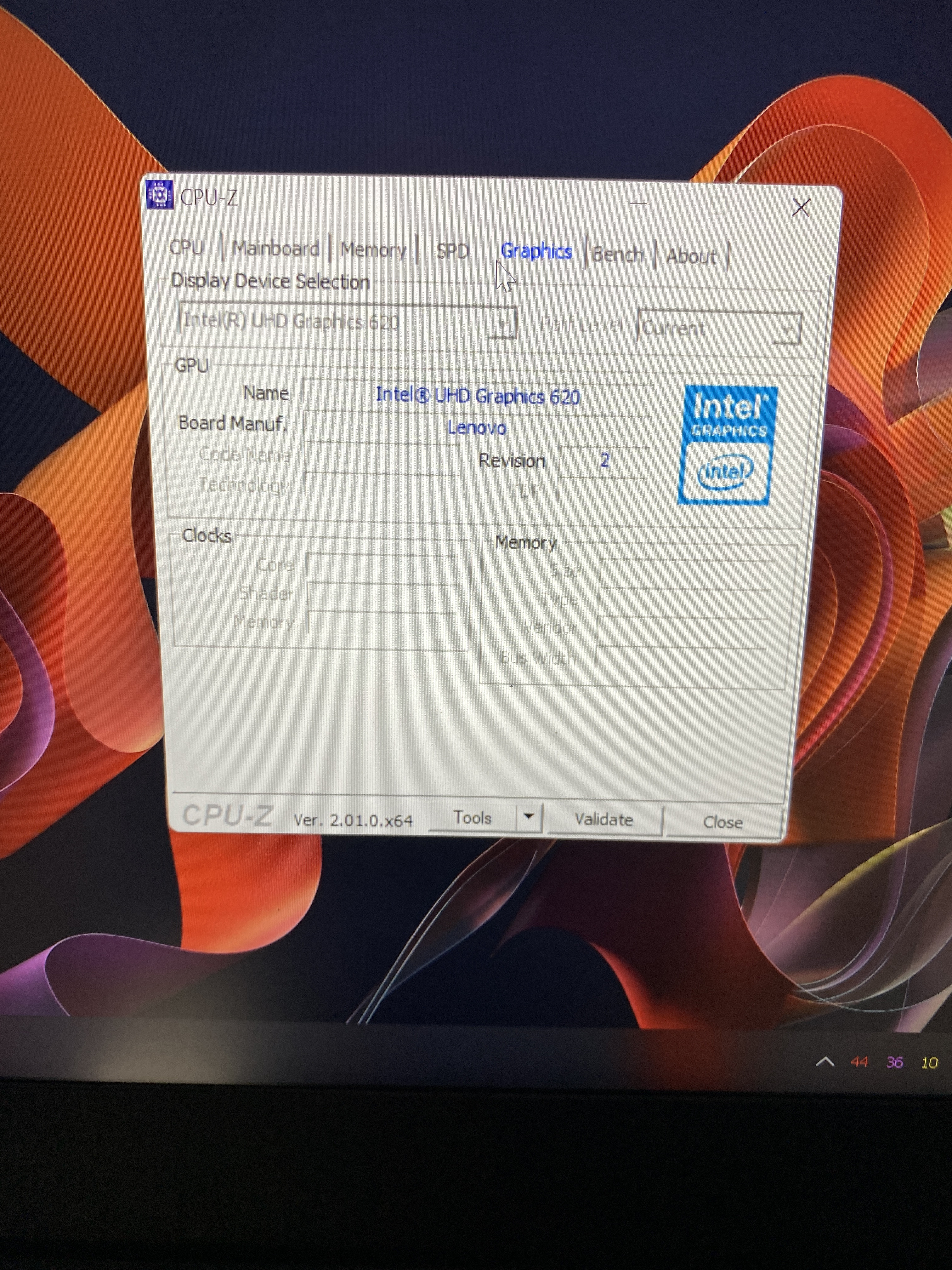This screenshot has width=952, height=1270.
Task: Click the purple 36 tray indicator
Action: (894, 1062)
